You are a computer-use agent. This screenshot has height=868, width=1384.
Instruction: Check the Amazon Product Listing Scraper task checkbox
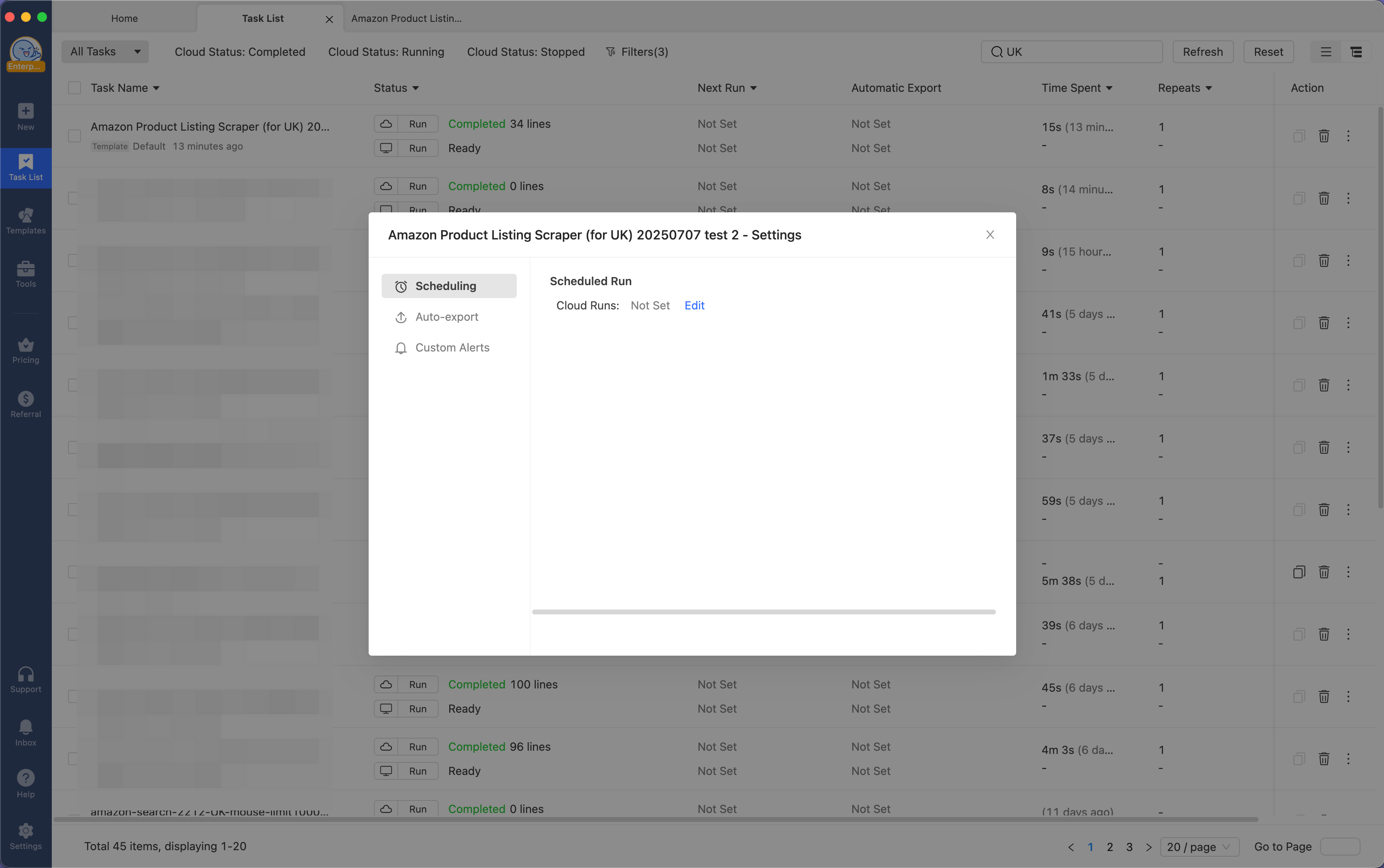[x=74, y=136]
